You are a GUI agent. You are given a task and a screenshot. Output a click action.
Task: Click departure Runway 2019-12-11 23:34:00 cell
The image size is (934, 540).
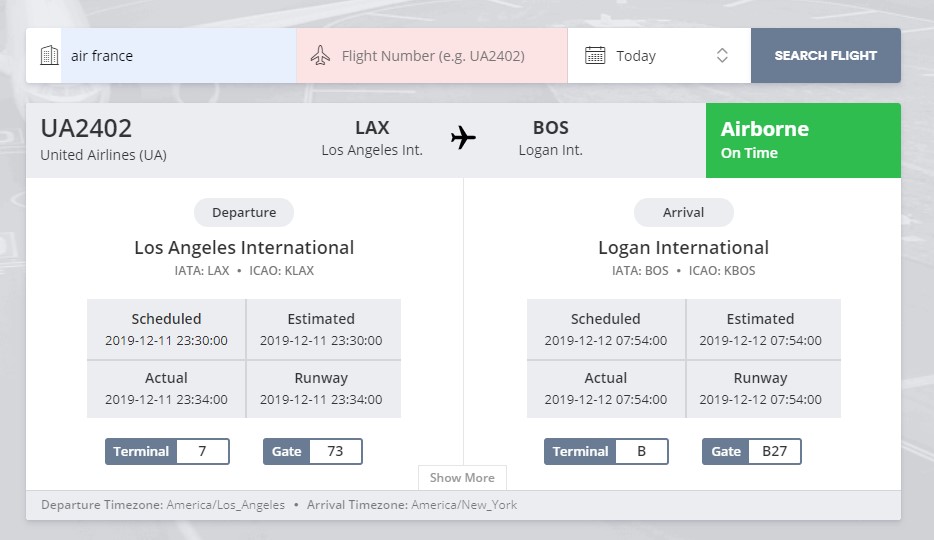(x=323, y=389)
